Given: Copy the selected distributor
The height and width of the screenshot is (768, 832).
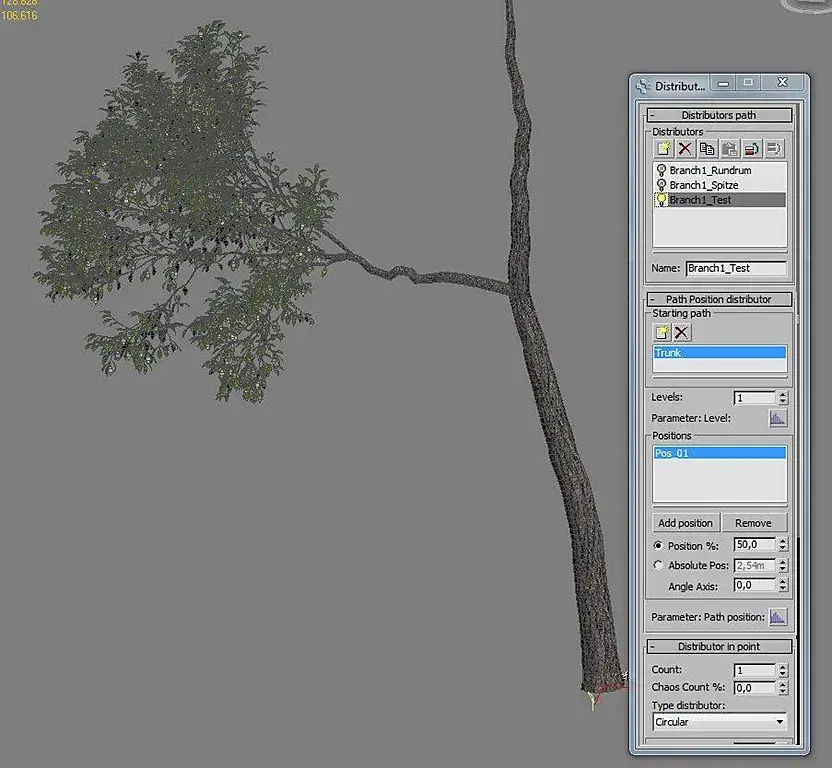Looking at the screenshot, I should tap(707, 149).
